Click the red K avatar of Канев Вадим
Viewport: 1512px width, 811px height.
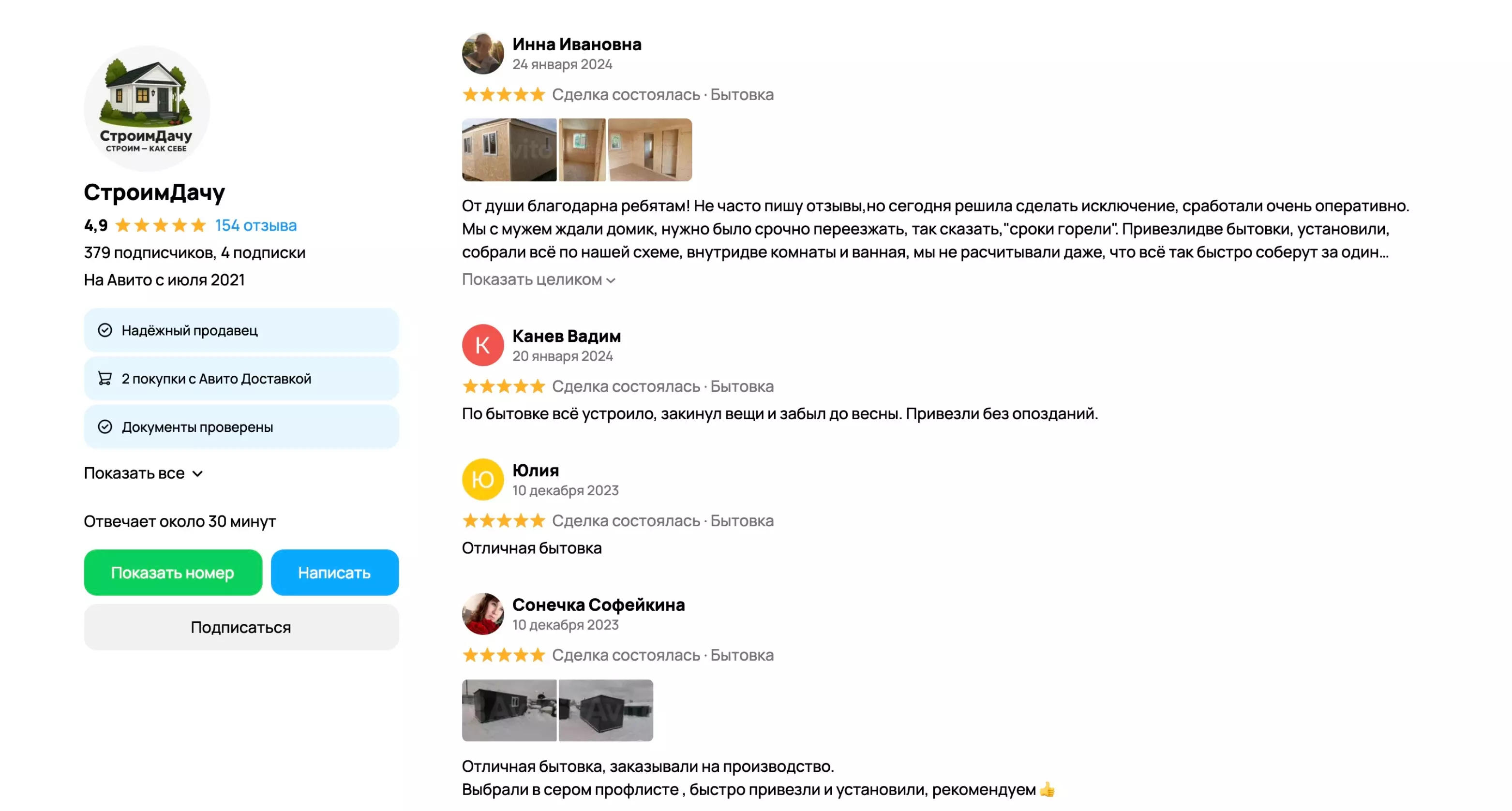pos(482,345)
